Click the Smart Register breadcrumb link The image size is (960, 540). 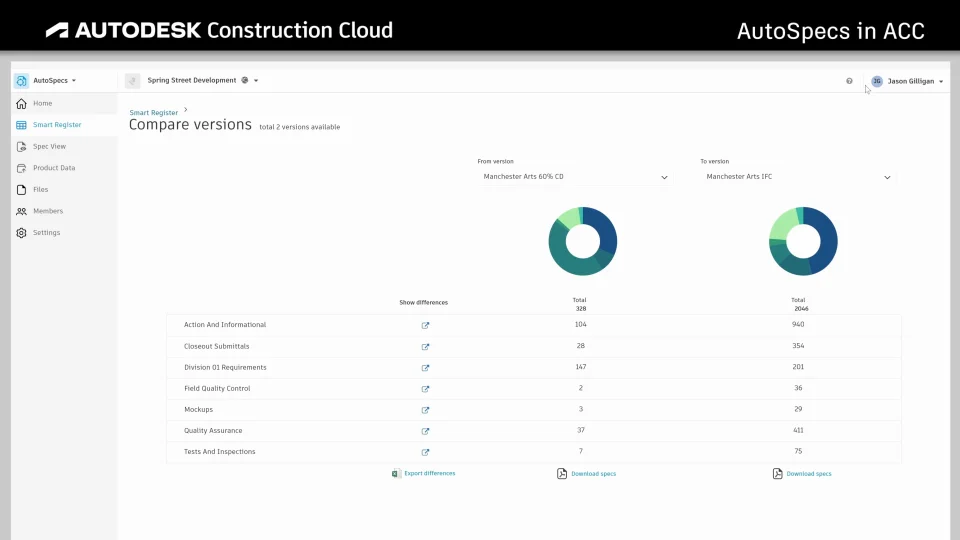click(153, 113)
